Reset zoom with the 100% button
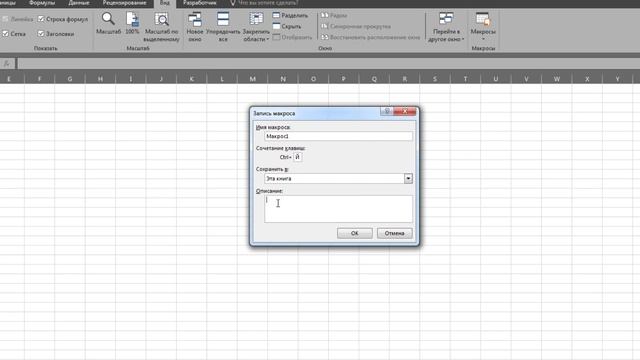 (132, 23)
